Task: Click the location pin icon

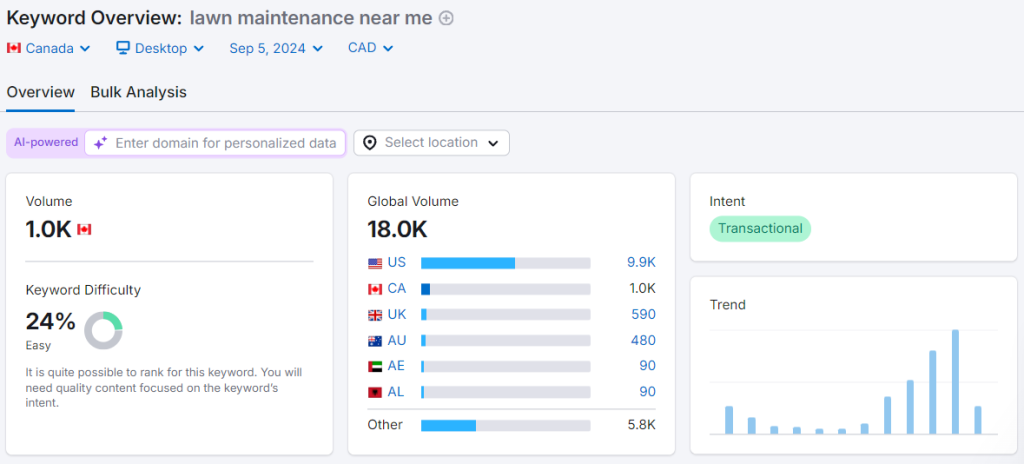Action: [x=370, y=143]
